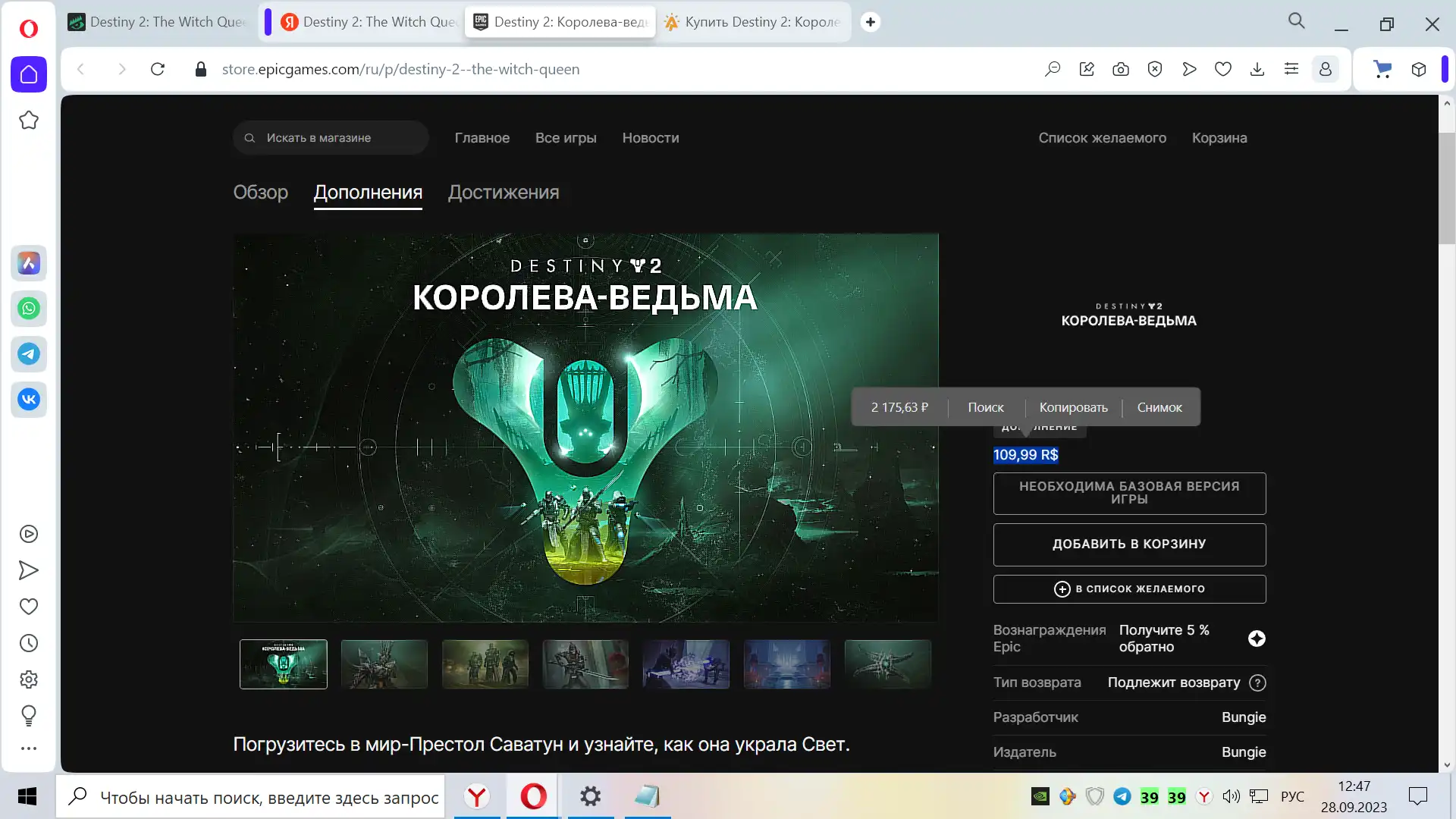Open WhatsApp in Opera sidebar
1456x819 pixels.
[29, 309]
